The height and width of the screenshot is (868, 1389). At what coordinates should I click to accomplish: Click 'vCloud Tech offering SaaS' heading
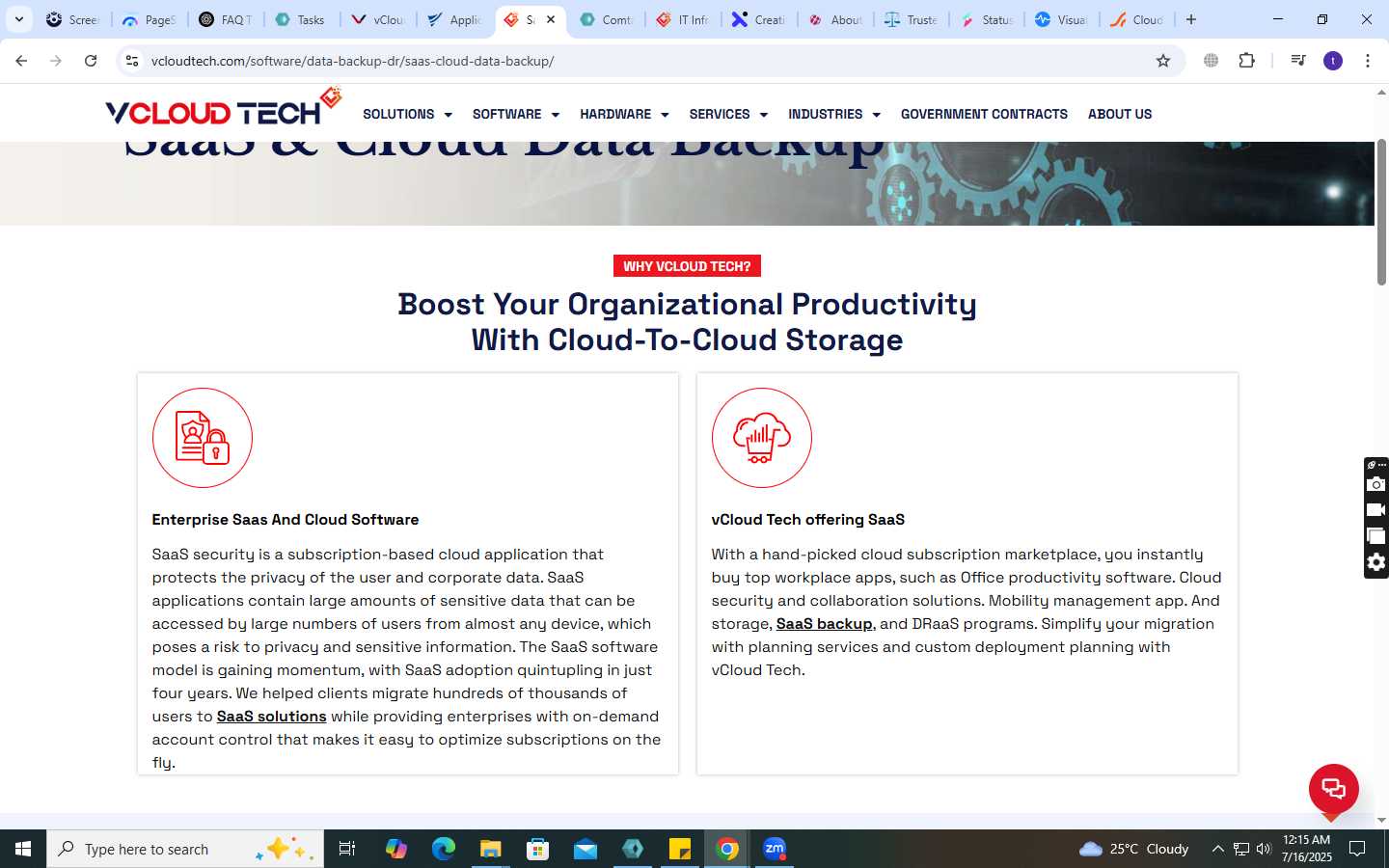(808, 520)
